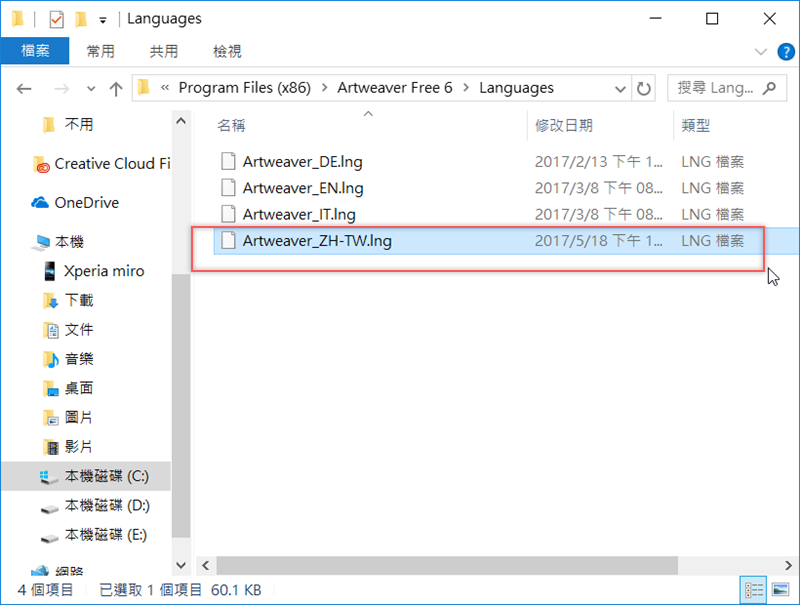This screenshot has width=800, height=605.
Task: Click the Artweaver_IT.lng file icon
Action: 228,214
